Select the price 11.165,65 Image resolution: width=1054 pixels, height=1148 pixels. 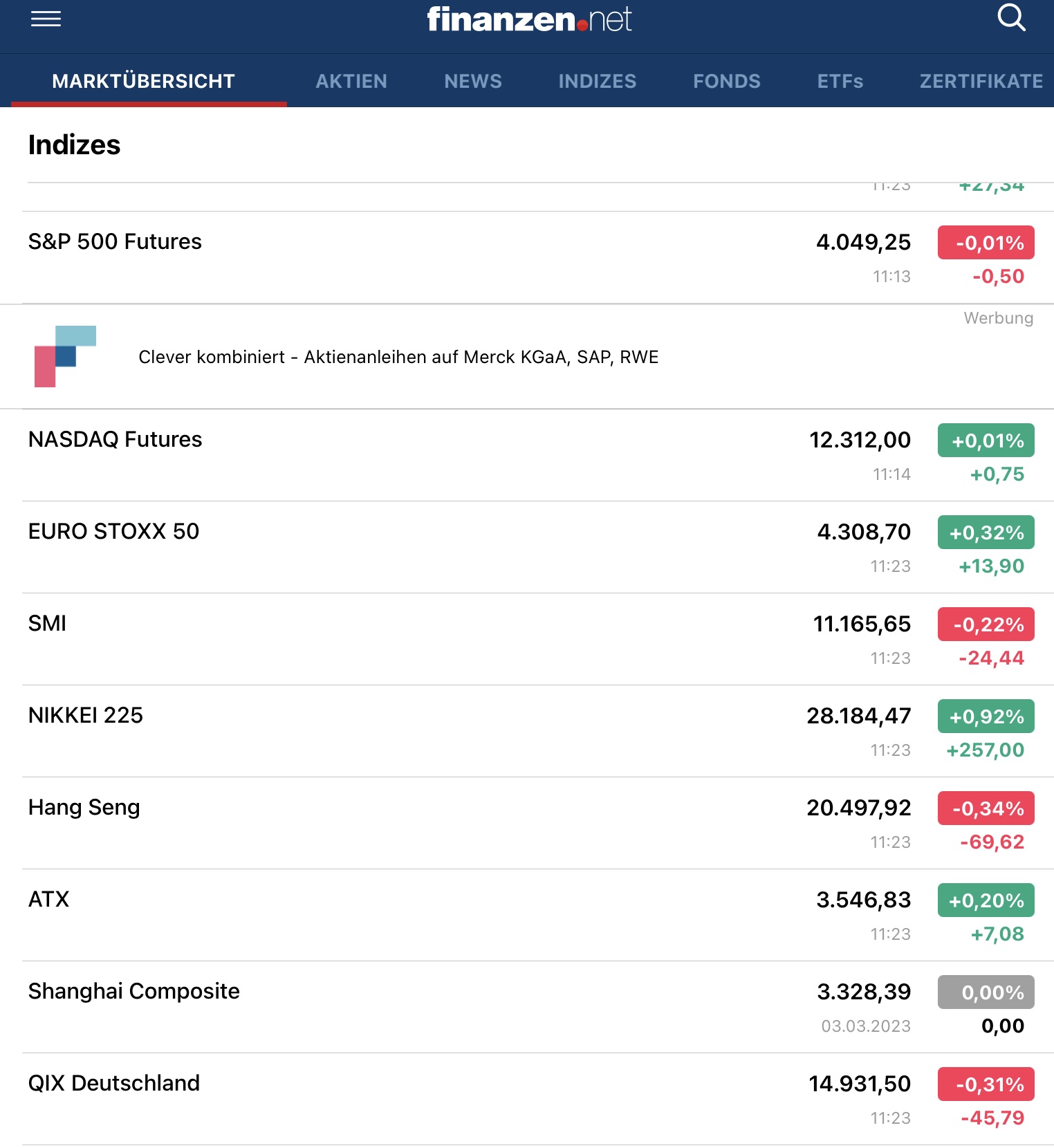tap(862, 624)
